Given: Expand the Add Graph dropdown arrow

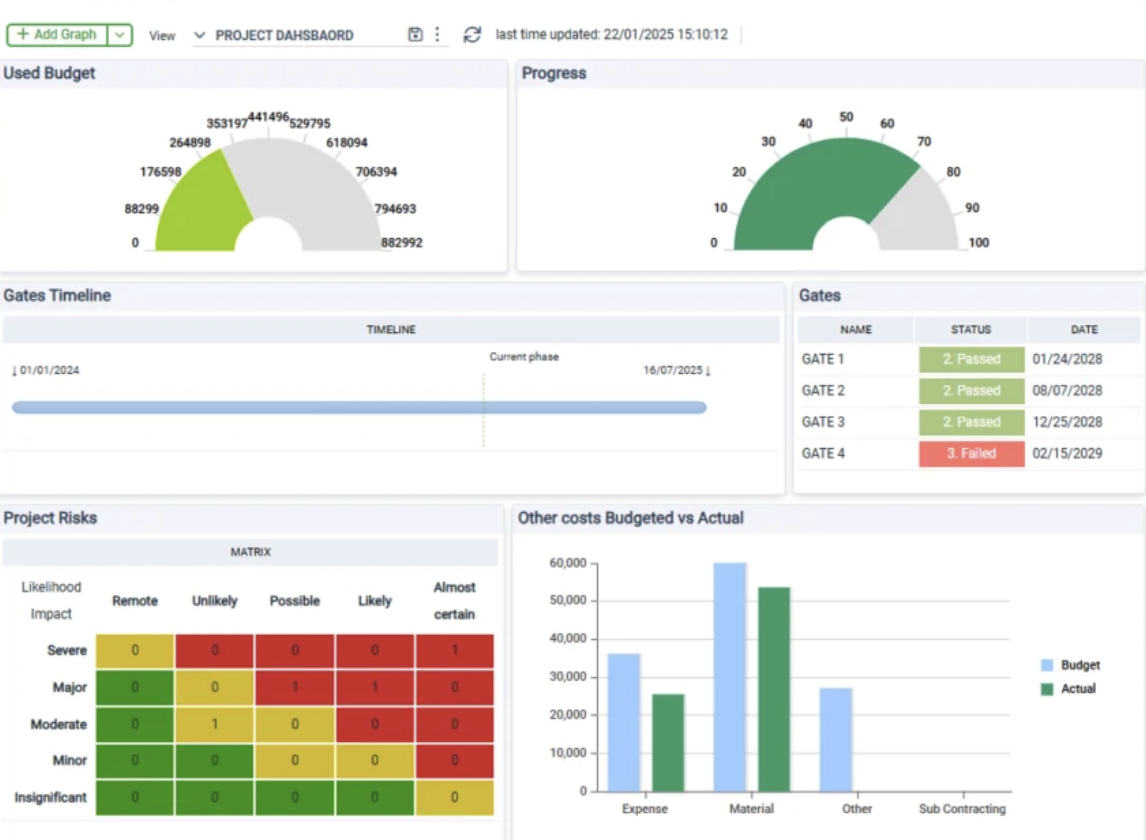Looking at the screenshot, I should click(120, 35).
